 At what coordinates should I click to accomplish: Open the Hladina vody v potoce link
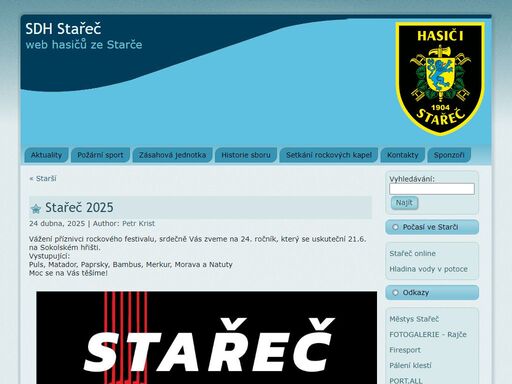click(x=428, y=269)
